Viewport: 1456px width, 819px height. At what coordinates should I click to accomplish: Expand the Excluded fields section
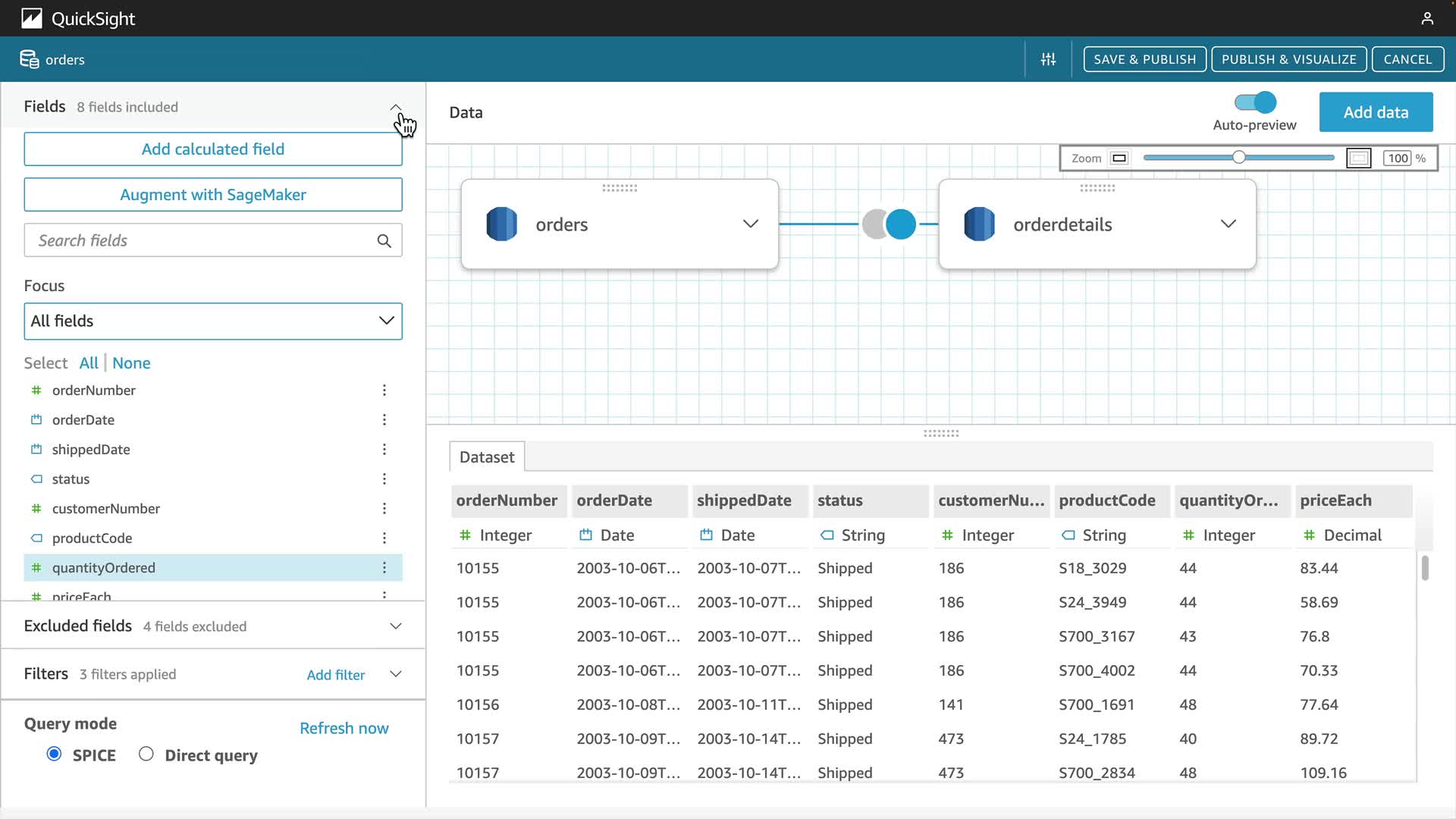point(395,626)
